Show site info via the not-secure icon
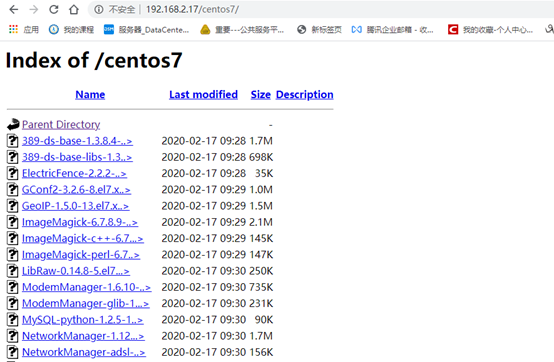The width and height of the screenshot is (554, 362). pyautogui.click(x=99, y=10)
